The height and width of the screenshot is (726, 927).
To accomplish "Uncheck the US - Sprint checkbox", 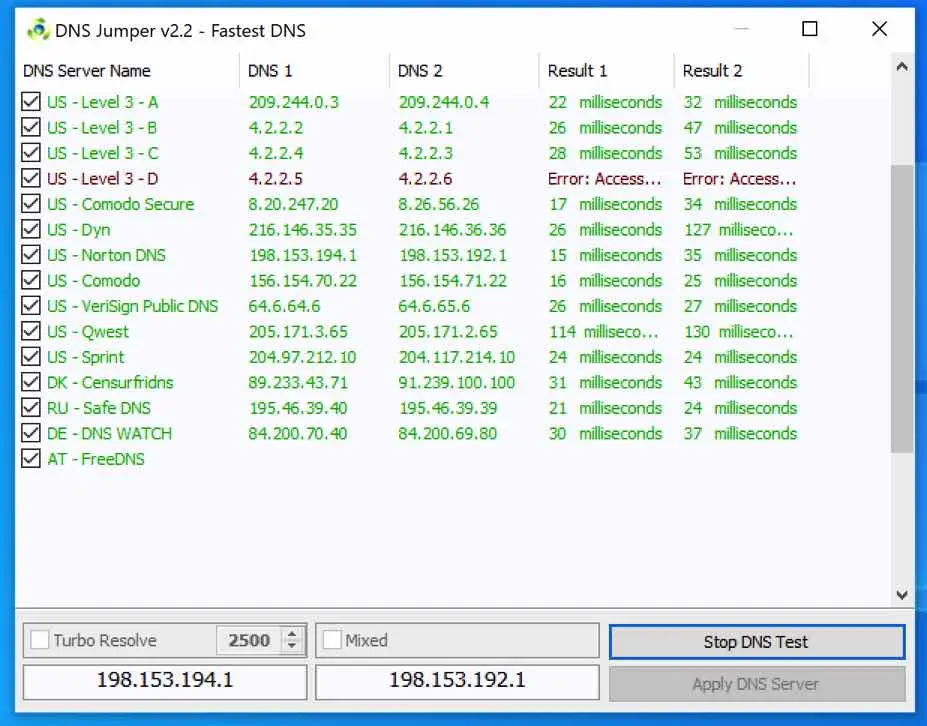I will pos(31,356).
